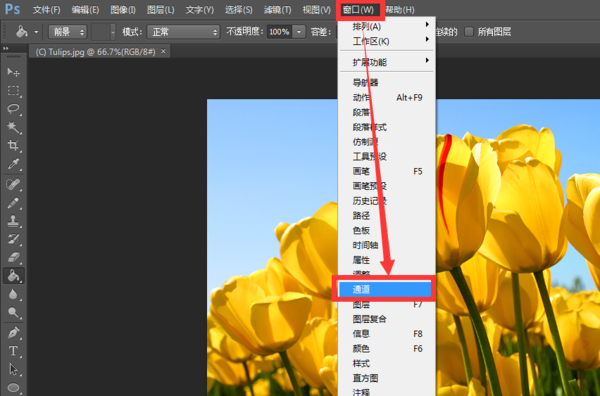Screen dimensions: 600x396
Task: Choose 画笔 F5 menu entry
Action: click(x=386, y=171)
